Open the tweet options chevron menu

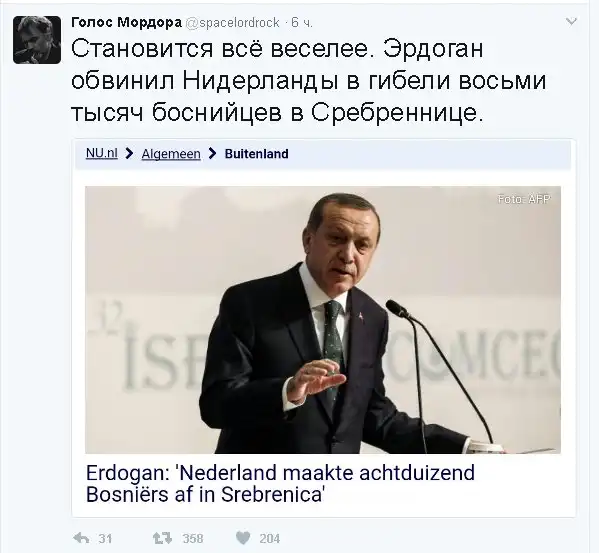point(571,21)
